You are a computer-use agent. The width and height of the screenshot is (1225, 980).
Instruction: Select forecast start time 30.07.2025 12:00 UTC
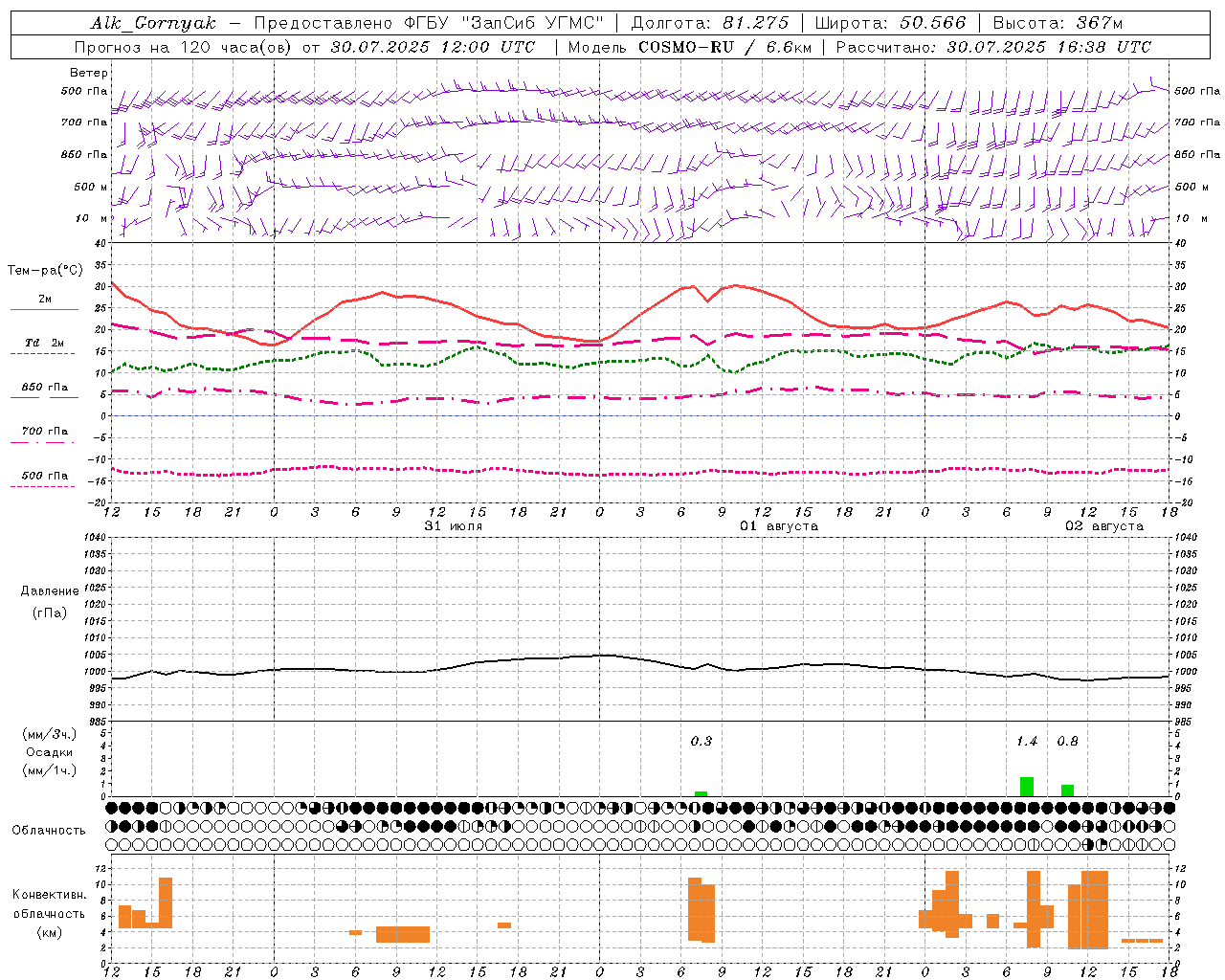[x=433, y=47]
